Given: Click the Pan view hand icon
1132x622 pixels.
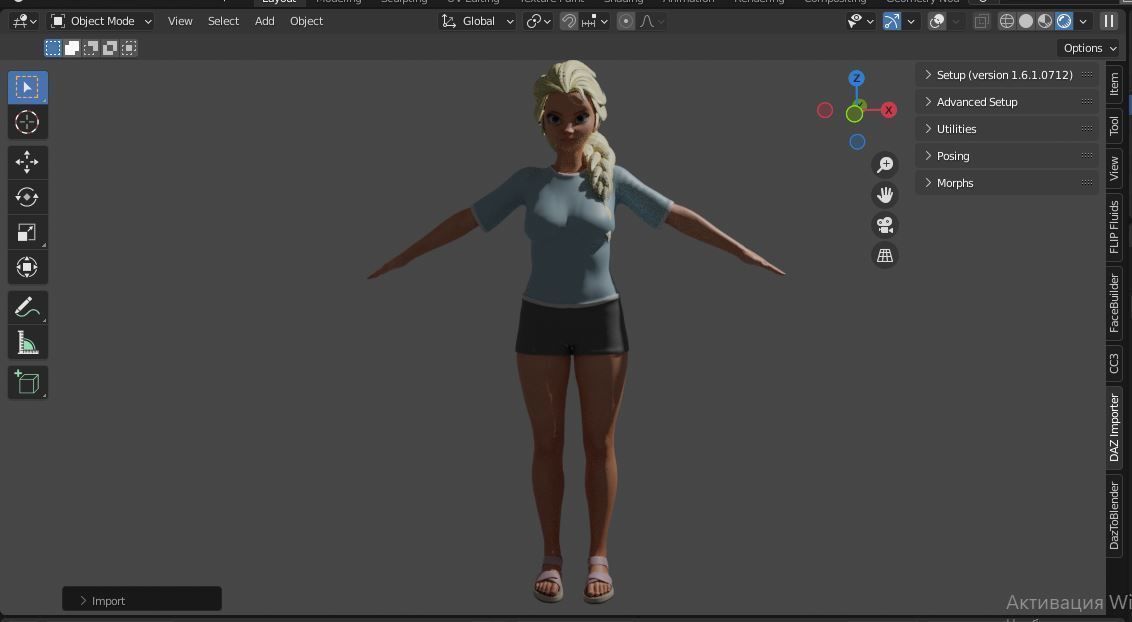Looking at the screenshot, I should click(884, 195).
